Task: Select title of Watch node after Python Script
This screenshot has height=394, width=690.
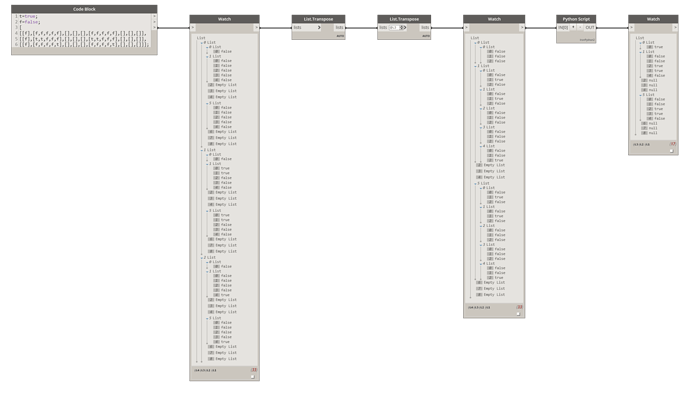Action: [x=653, y=19]
